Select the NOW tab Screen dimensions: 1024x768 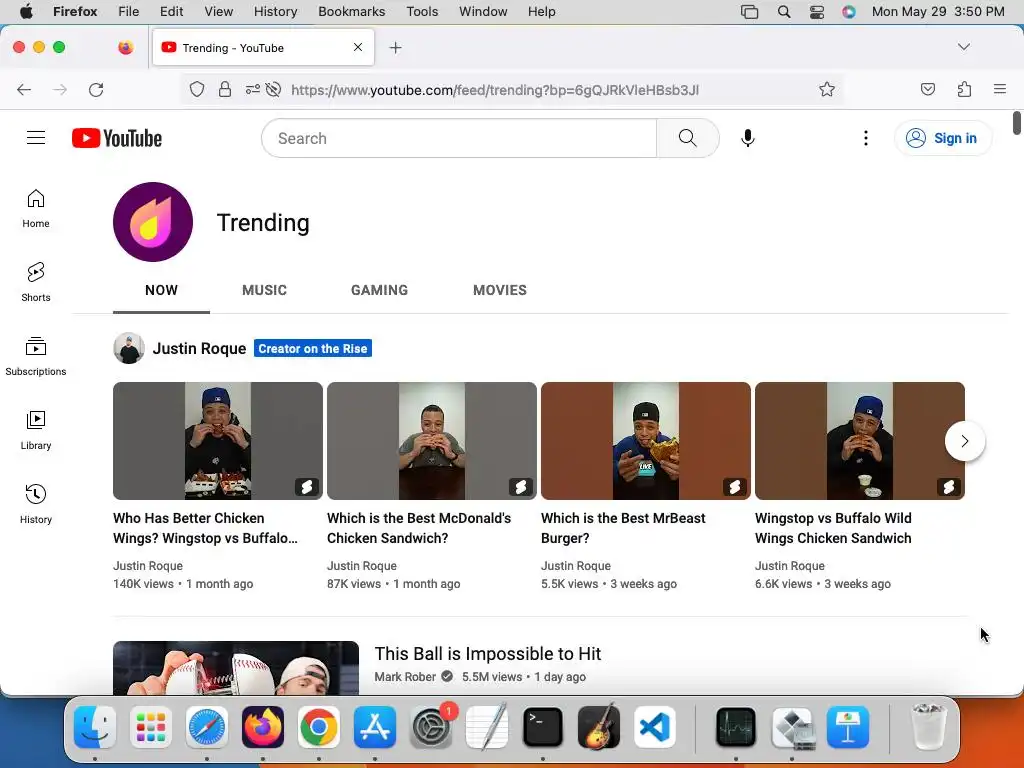(161, 290)
